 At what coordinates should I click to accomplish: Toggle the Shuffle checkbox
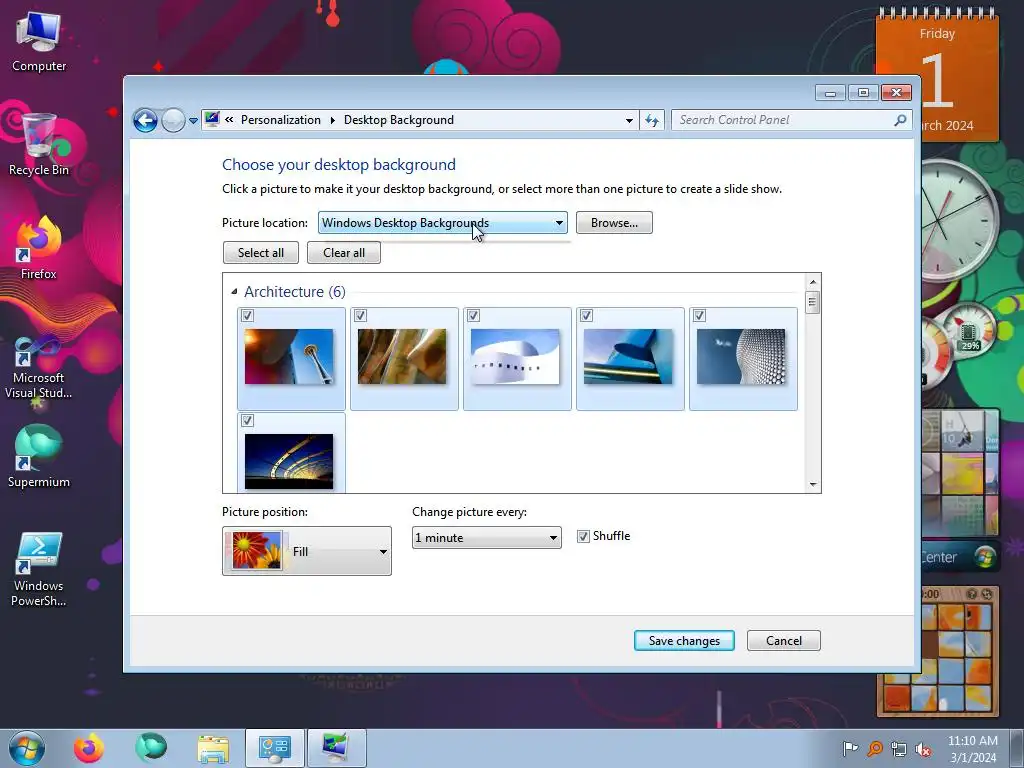(x=583, y=536)
